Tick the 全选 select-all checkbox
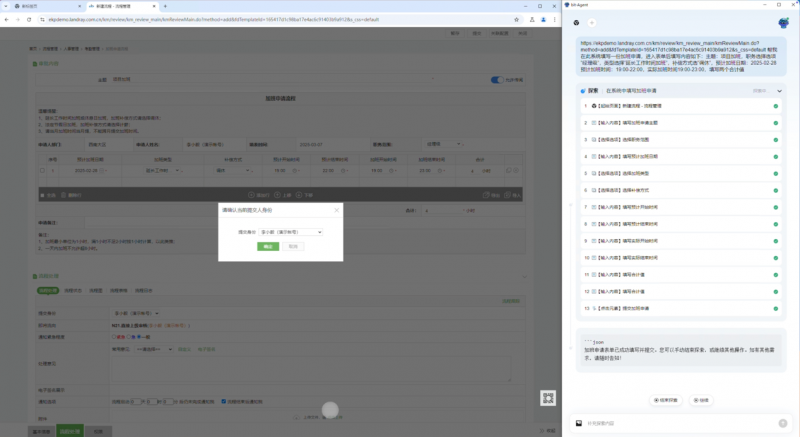The image size is (800, 437). pos(43,195)
